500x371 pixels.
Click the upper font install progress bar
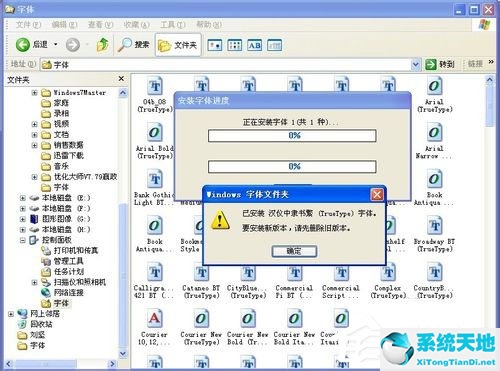tap(292, 136)
